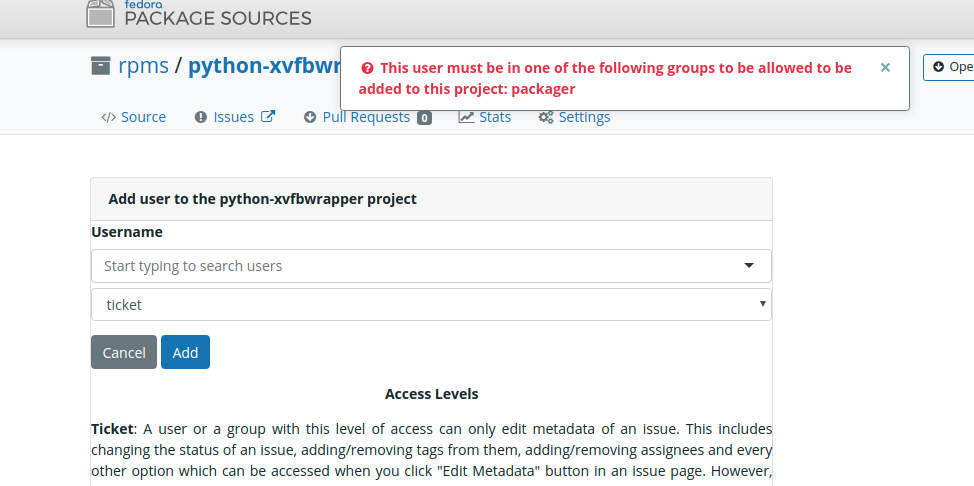Click the Access Levels heading

(x=432, y=394)
